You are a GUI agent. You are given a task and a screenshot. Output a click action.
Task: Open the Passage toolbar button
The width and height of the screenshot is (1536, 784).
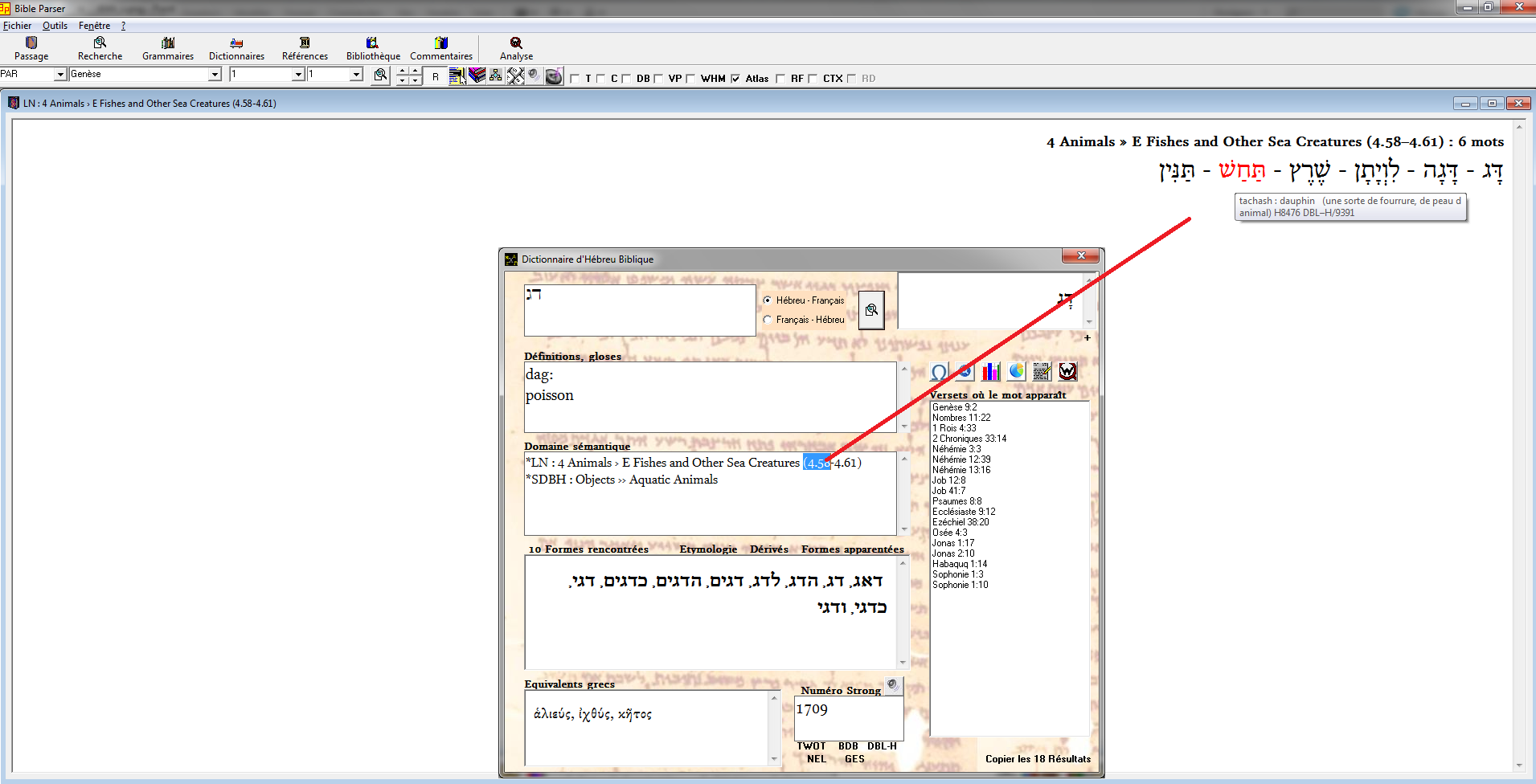click(x=31, y=48)
